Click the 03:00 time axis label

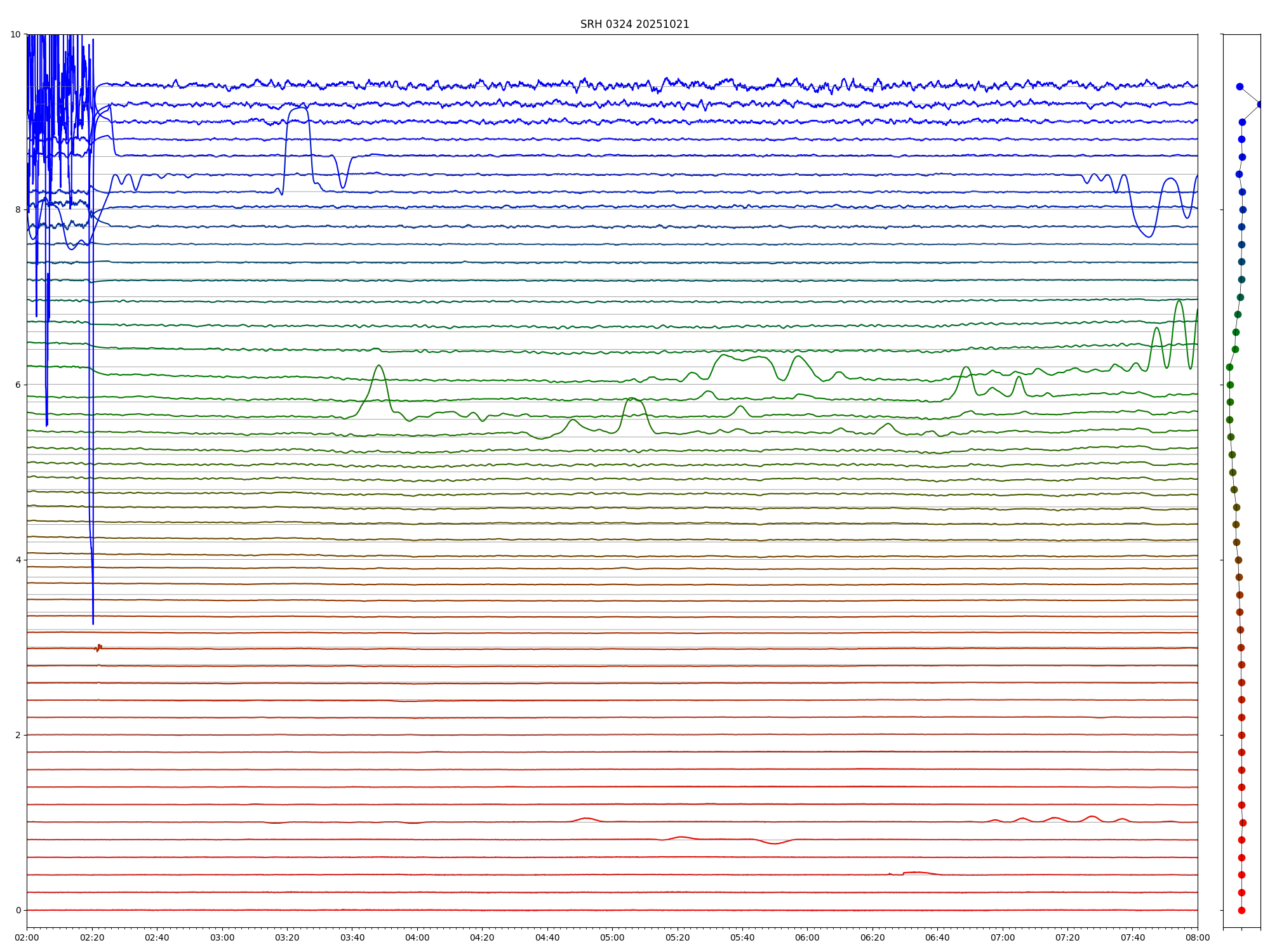click(222, 937)
